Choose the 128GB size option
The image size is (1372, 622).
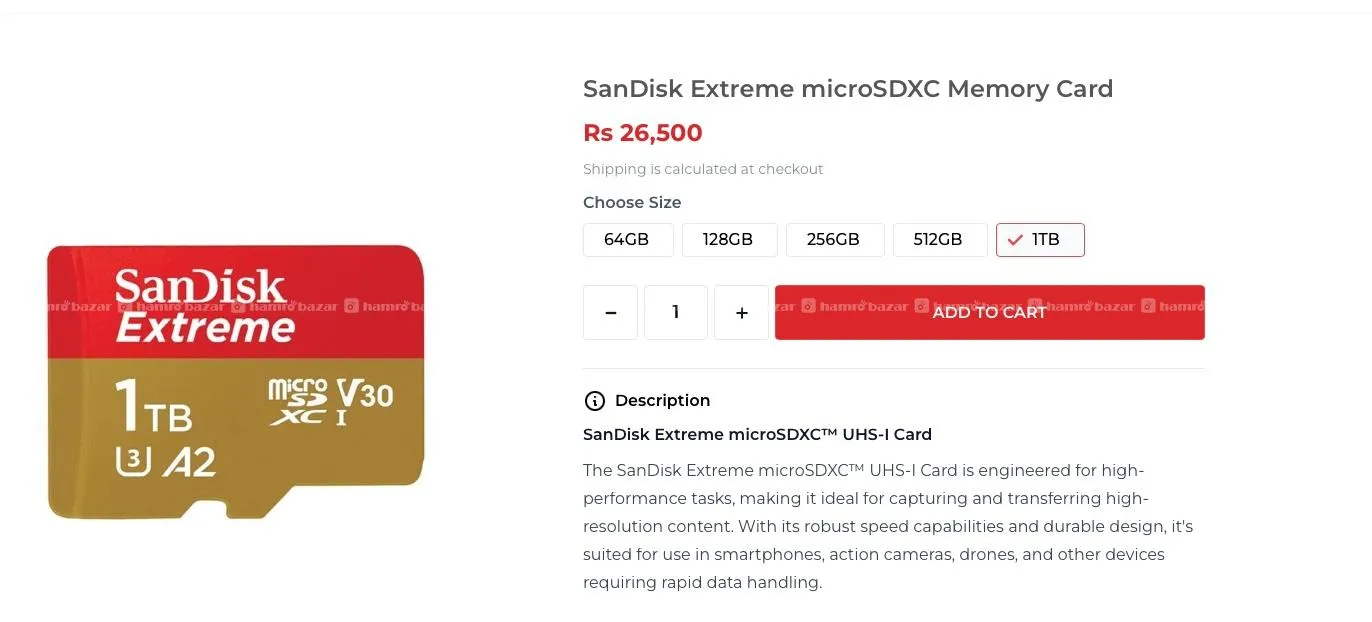[728, 240]
